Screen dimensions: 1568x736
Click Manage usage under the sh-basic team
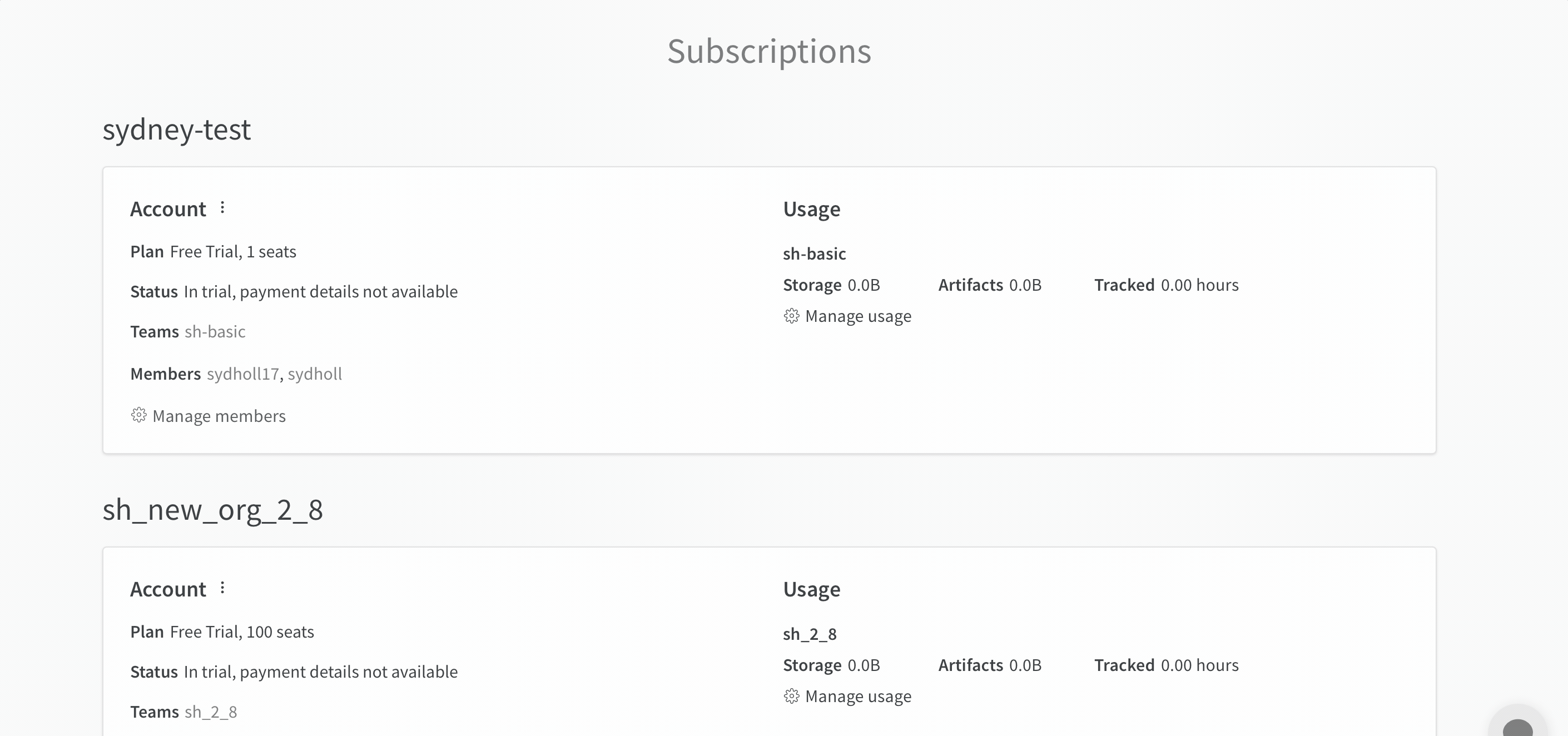click(x=859, y=316)
